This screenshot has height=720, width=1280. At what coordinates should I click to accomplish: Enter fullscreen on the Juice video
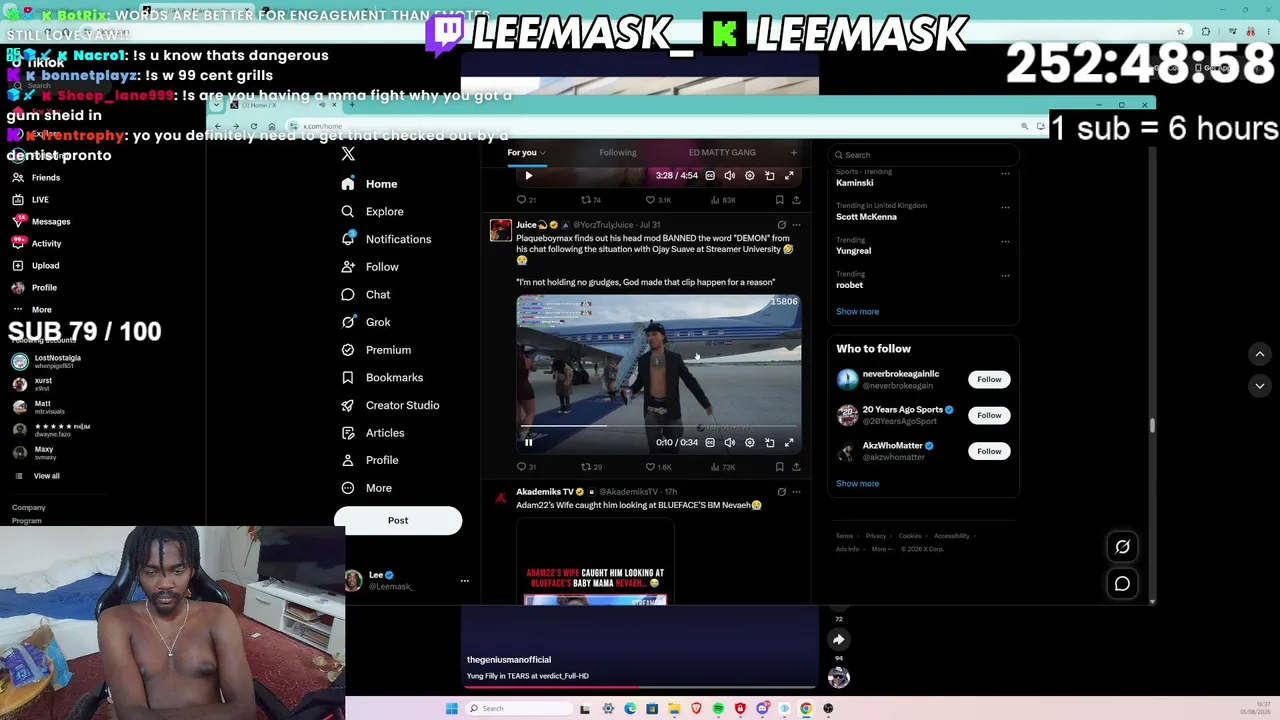point(789,442)
